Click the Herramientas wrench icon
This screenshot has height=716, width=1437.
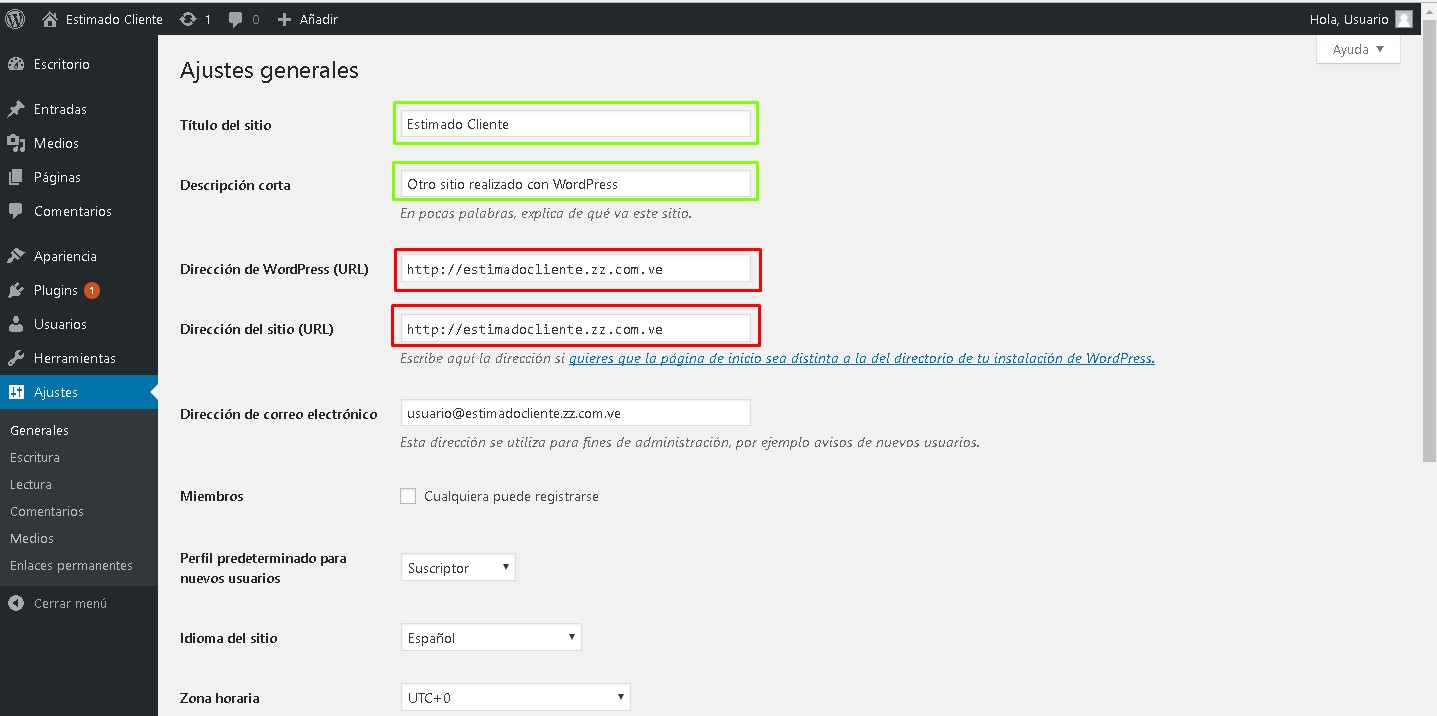16,358
